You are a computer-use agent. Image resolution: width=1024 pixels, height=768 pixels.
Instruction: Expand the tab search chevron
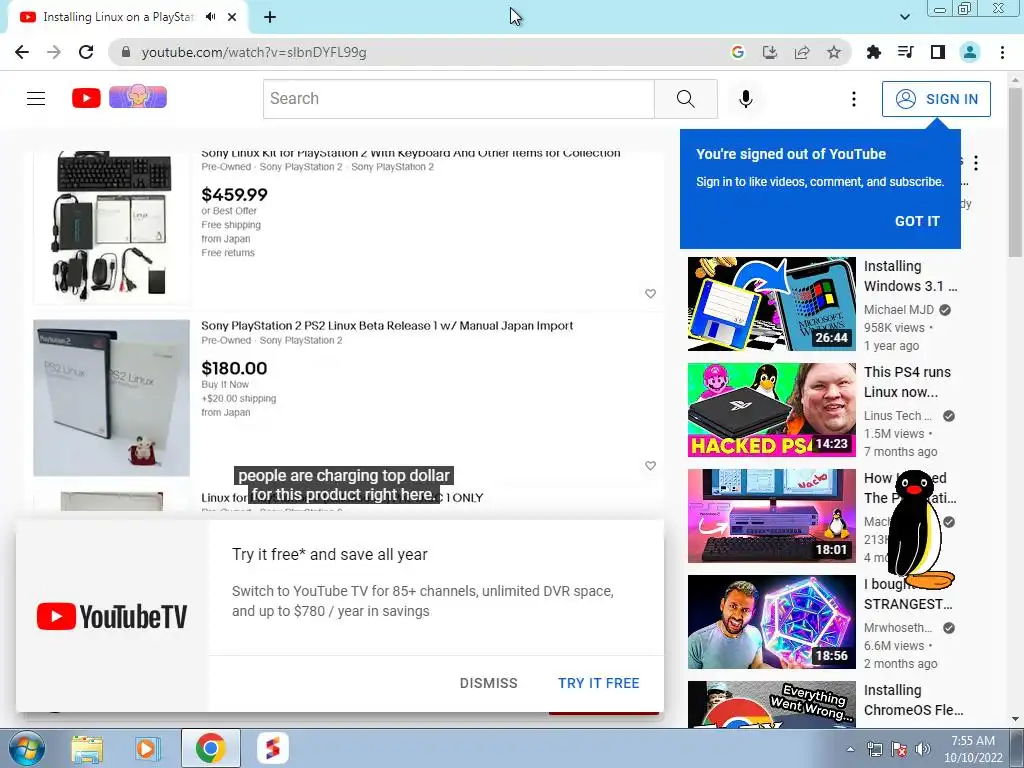point(904,17)
